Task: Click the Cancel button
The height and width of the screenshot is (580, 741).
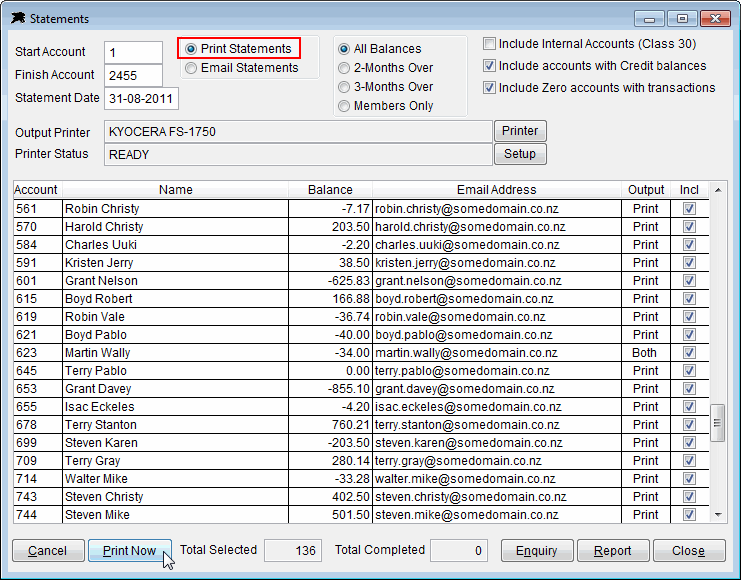Action: tap(48, 551)
